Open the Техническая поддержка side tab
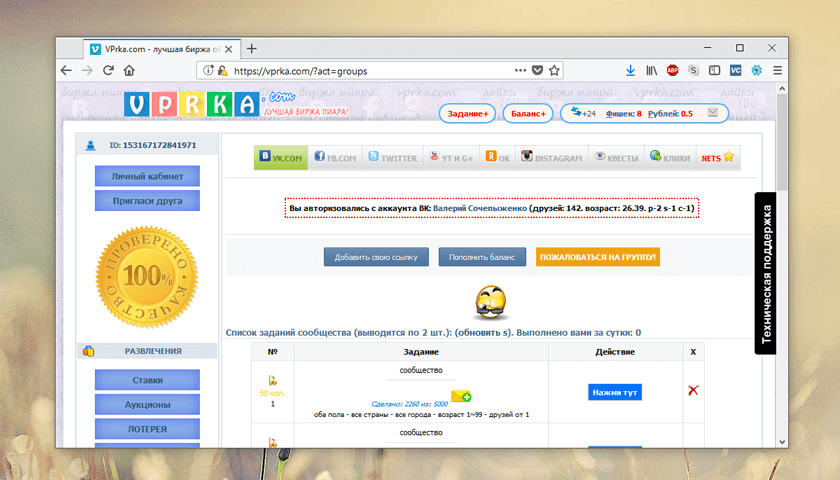Screen dimensions: 840x480 (766, 273)
